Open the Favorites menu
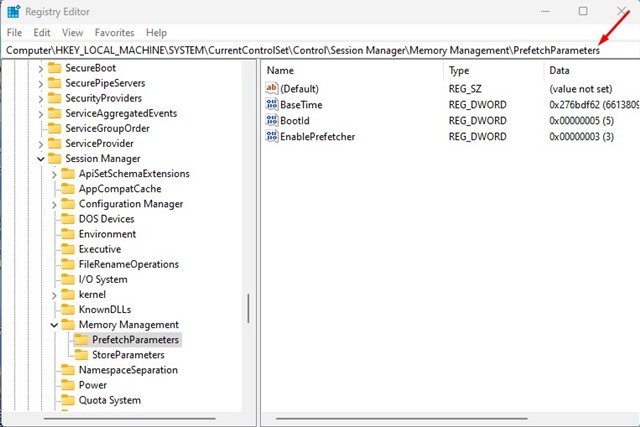The height and width of the screenshot is (427, 640). (114, 33)
